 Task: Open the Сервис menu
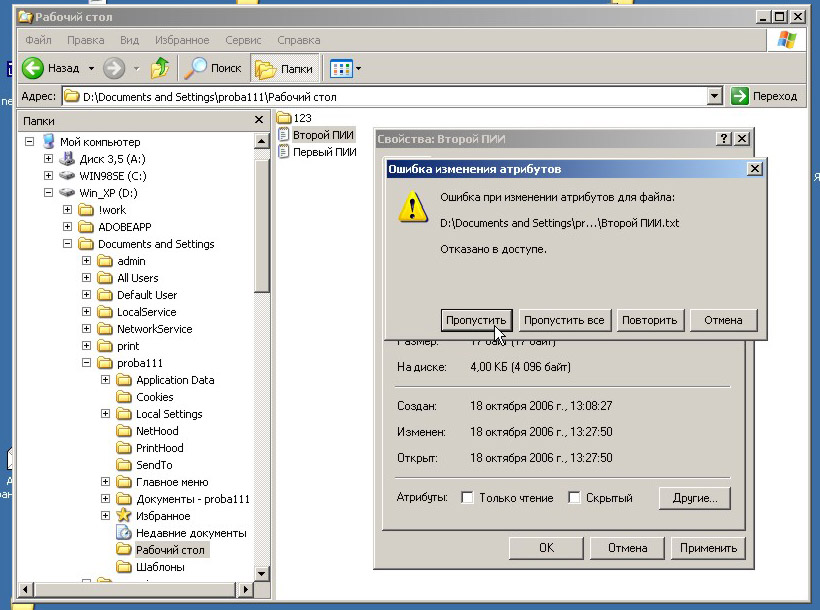click(x=243, y=40)
